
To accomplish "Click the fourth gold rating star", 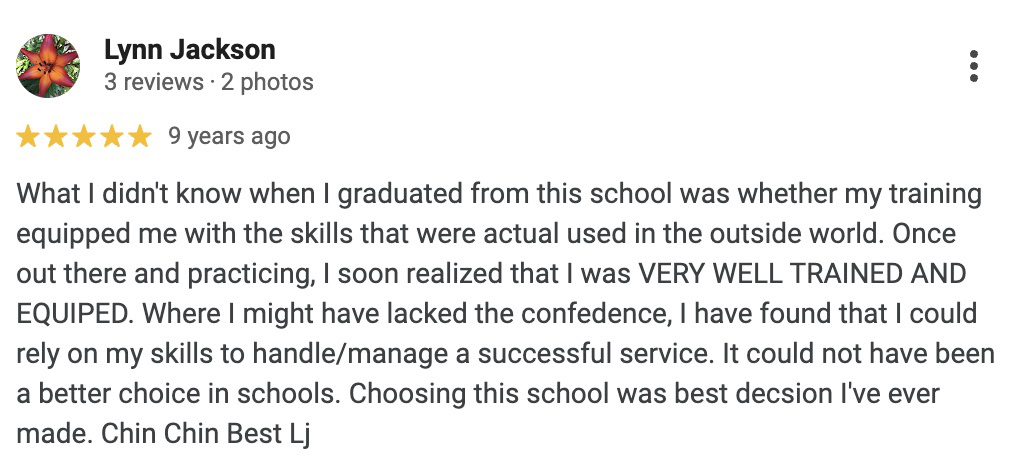I will point(111,137).
